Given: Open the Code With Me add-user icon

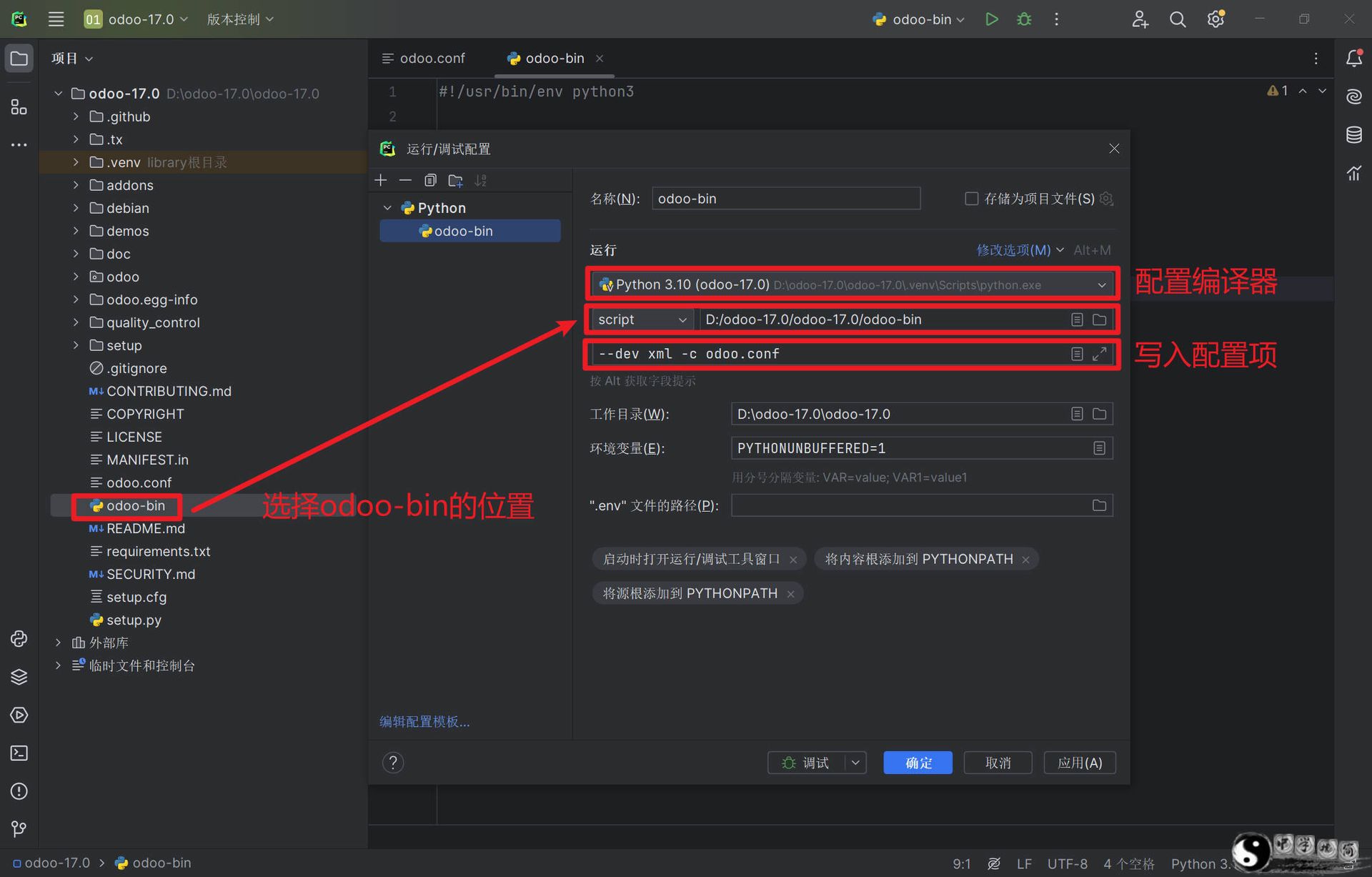Looking at the screenshot, I should click(x=1140, y=19).
